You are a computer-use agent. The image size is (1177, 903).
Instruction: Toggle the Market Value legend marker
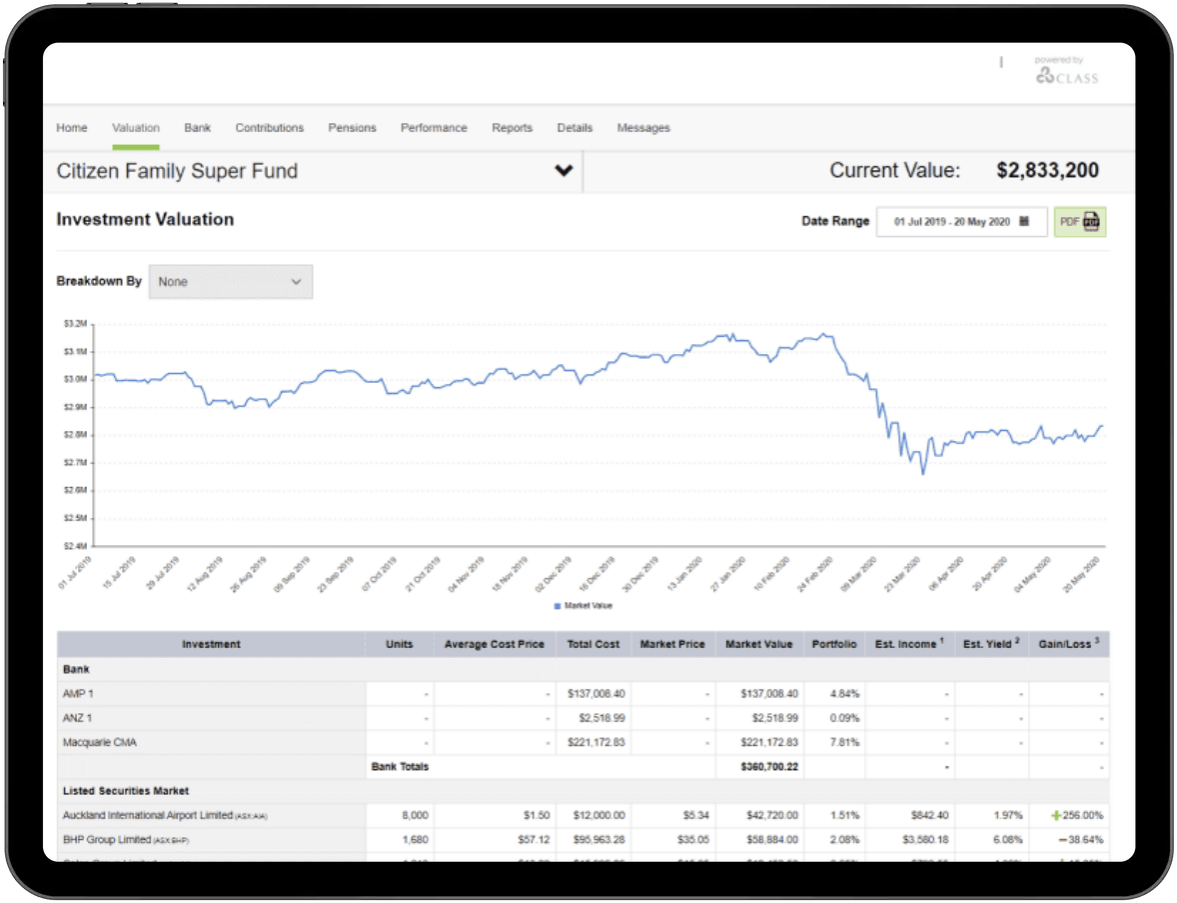click(558, 606)
